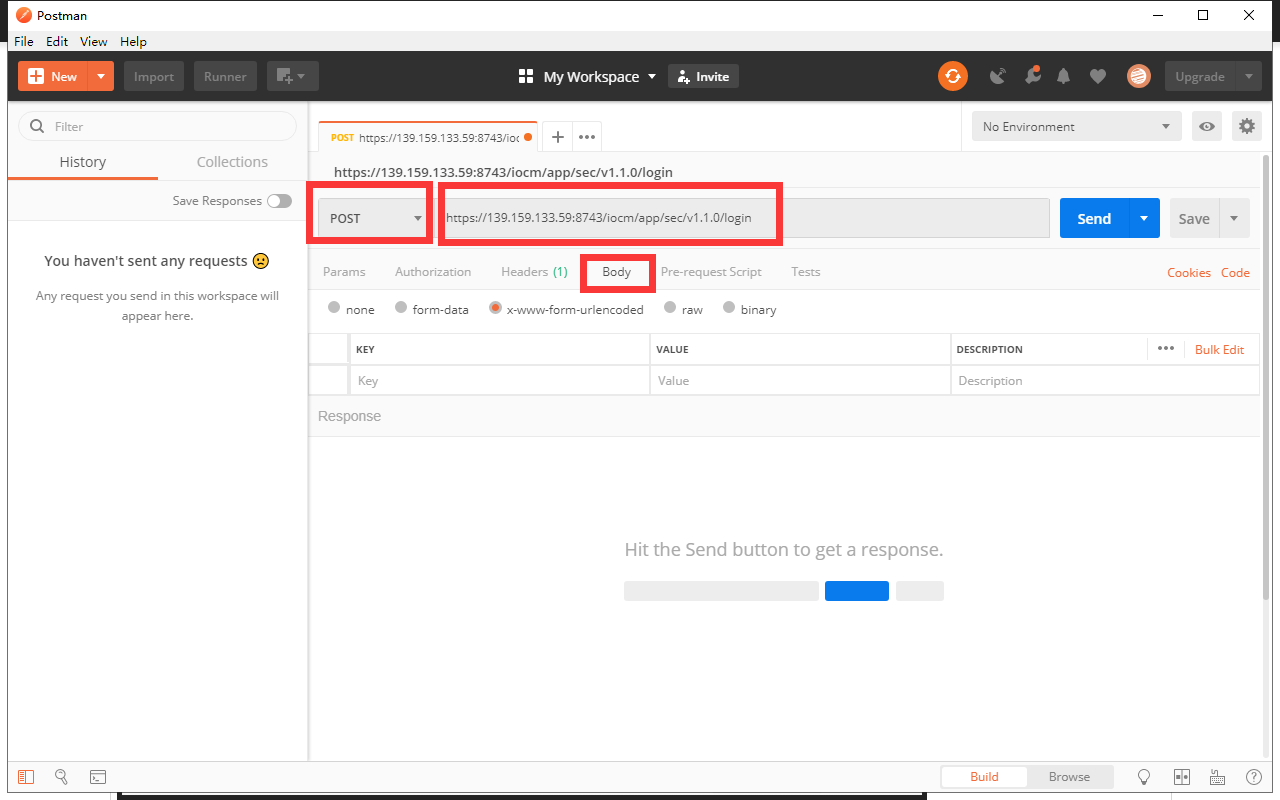
Task: Add a new request tab
Action: pyautogui.click(x=558, y=137)
